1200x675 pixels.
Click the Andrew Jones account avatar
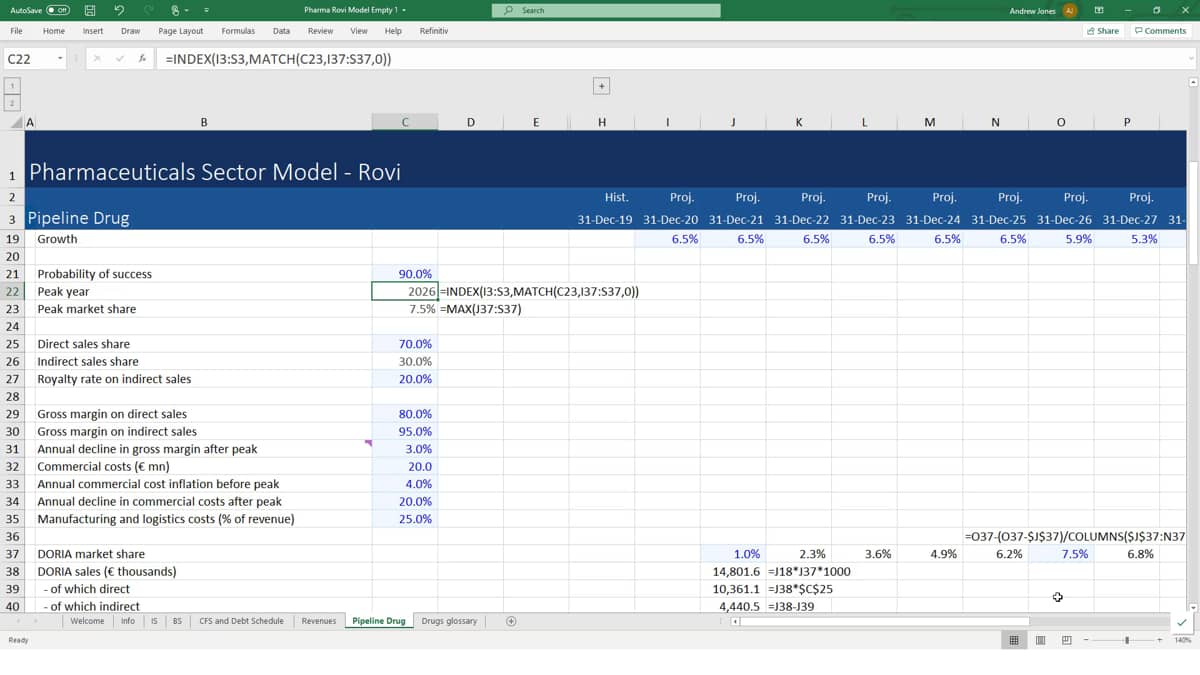pyautogui.click(x=1070, y=10)
